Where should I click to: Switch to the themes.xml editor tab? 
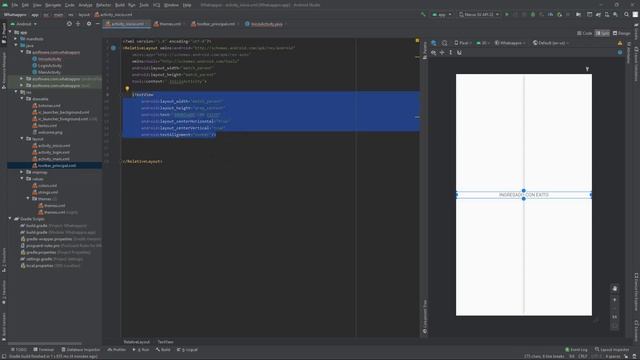(168, 24)
